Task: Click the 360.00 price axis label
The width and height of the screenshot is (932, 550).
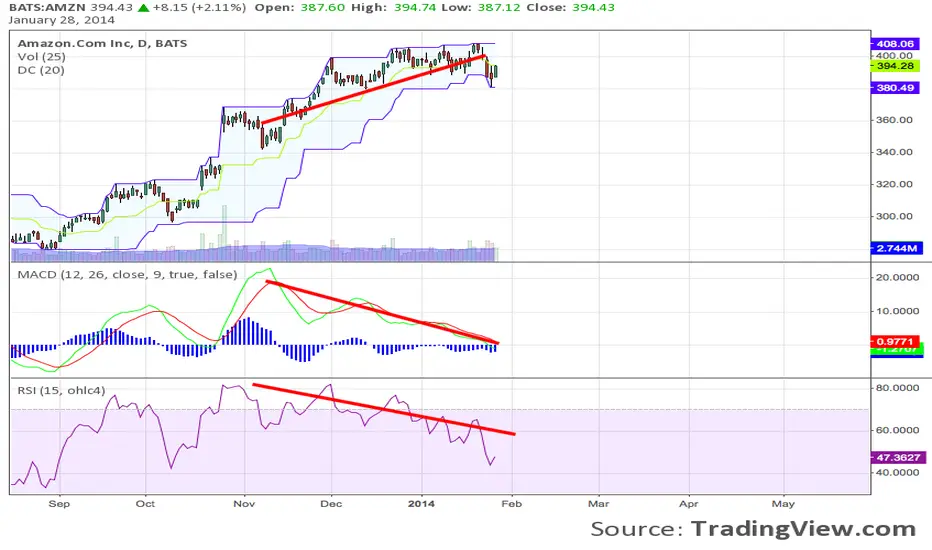Action: click(x=894, y=120)
